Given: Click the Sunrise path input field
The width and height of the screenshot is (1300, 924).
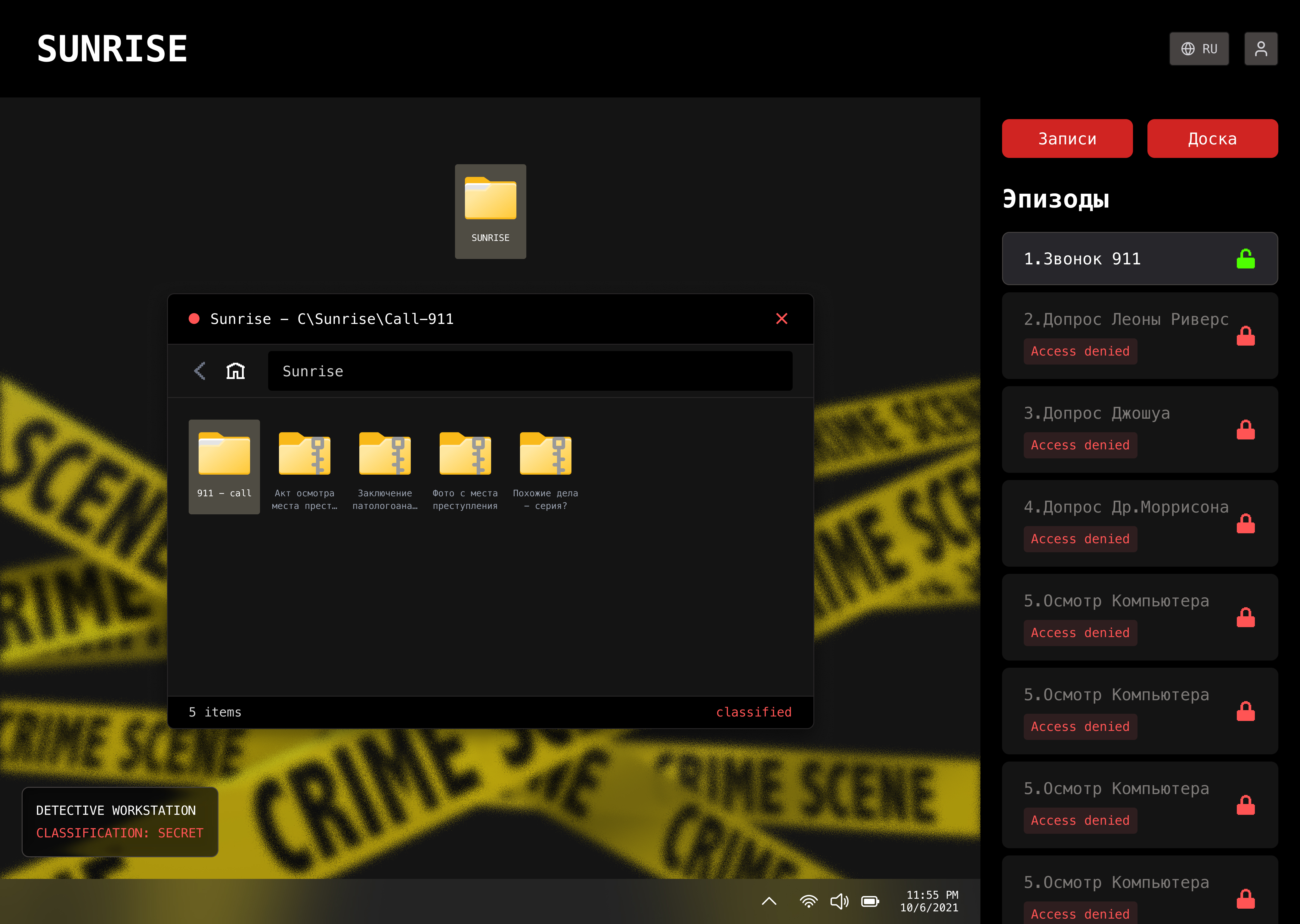Looking at the screenshot, I should [529, 371].
